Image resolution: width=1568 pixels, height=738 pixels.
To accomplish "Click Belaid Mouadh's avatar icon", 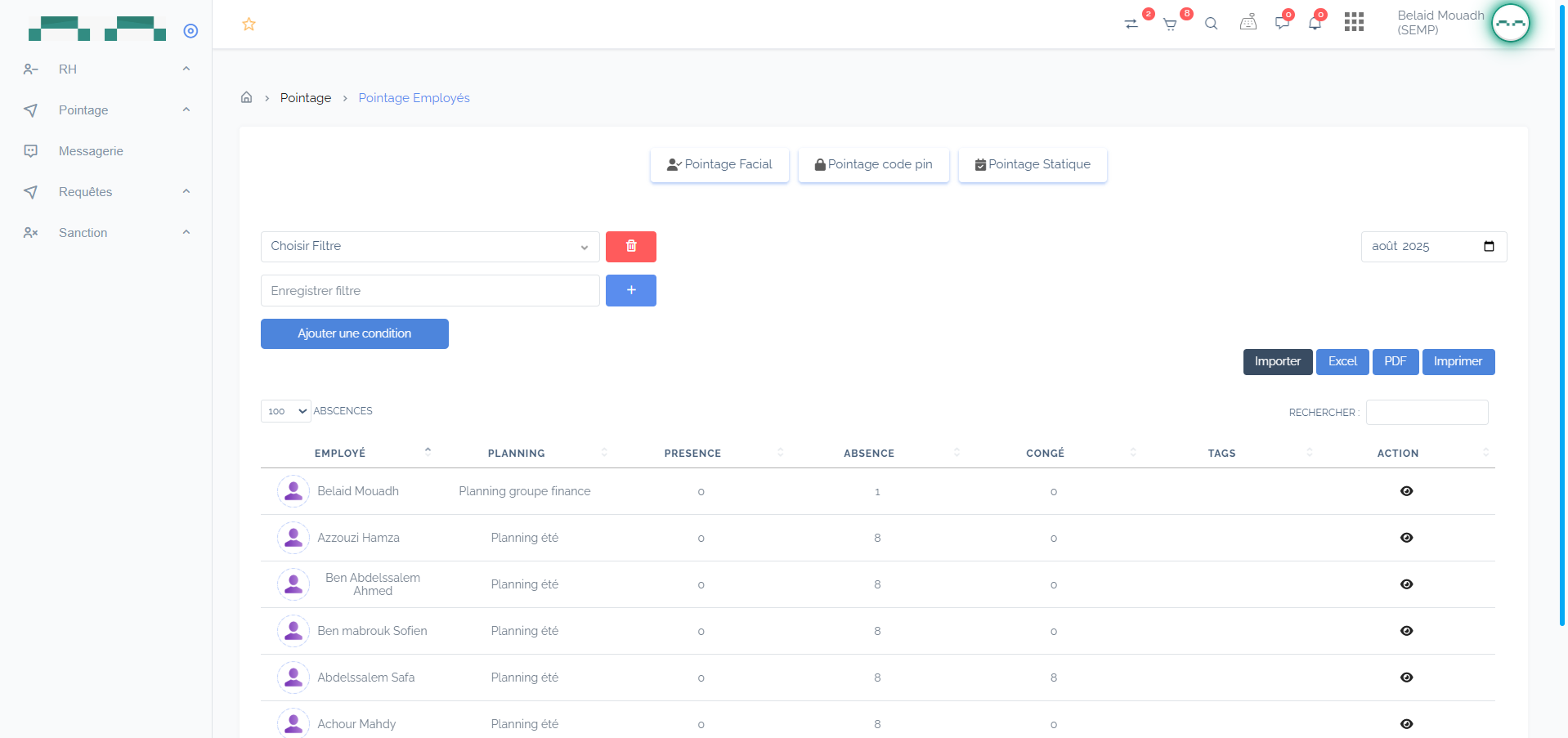I will point(293,491).
